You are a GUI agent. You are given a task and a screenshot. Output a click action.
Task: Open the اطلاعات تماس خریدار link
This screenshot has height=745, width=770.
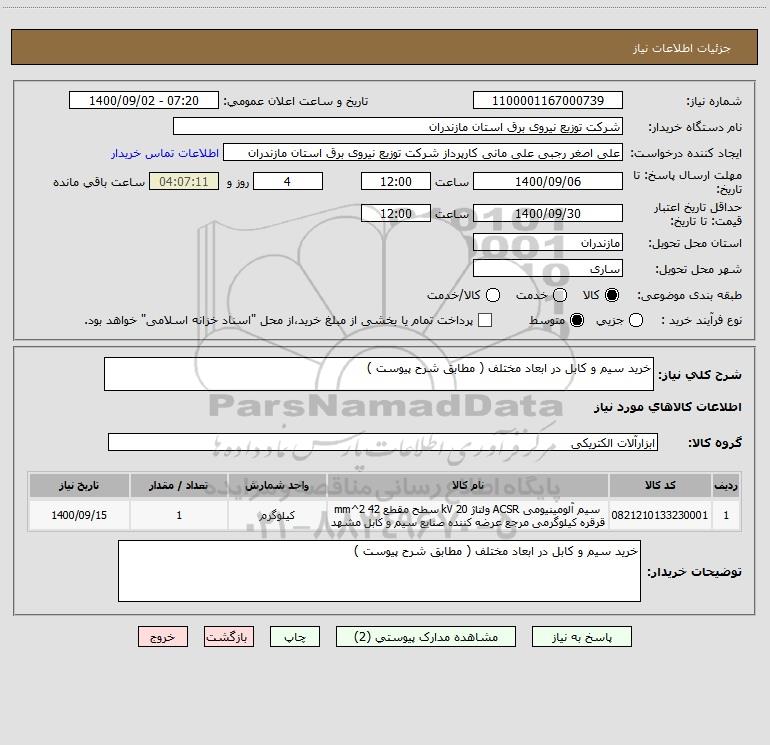point(165,153)
